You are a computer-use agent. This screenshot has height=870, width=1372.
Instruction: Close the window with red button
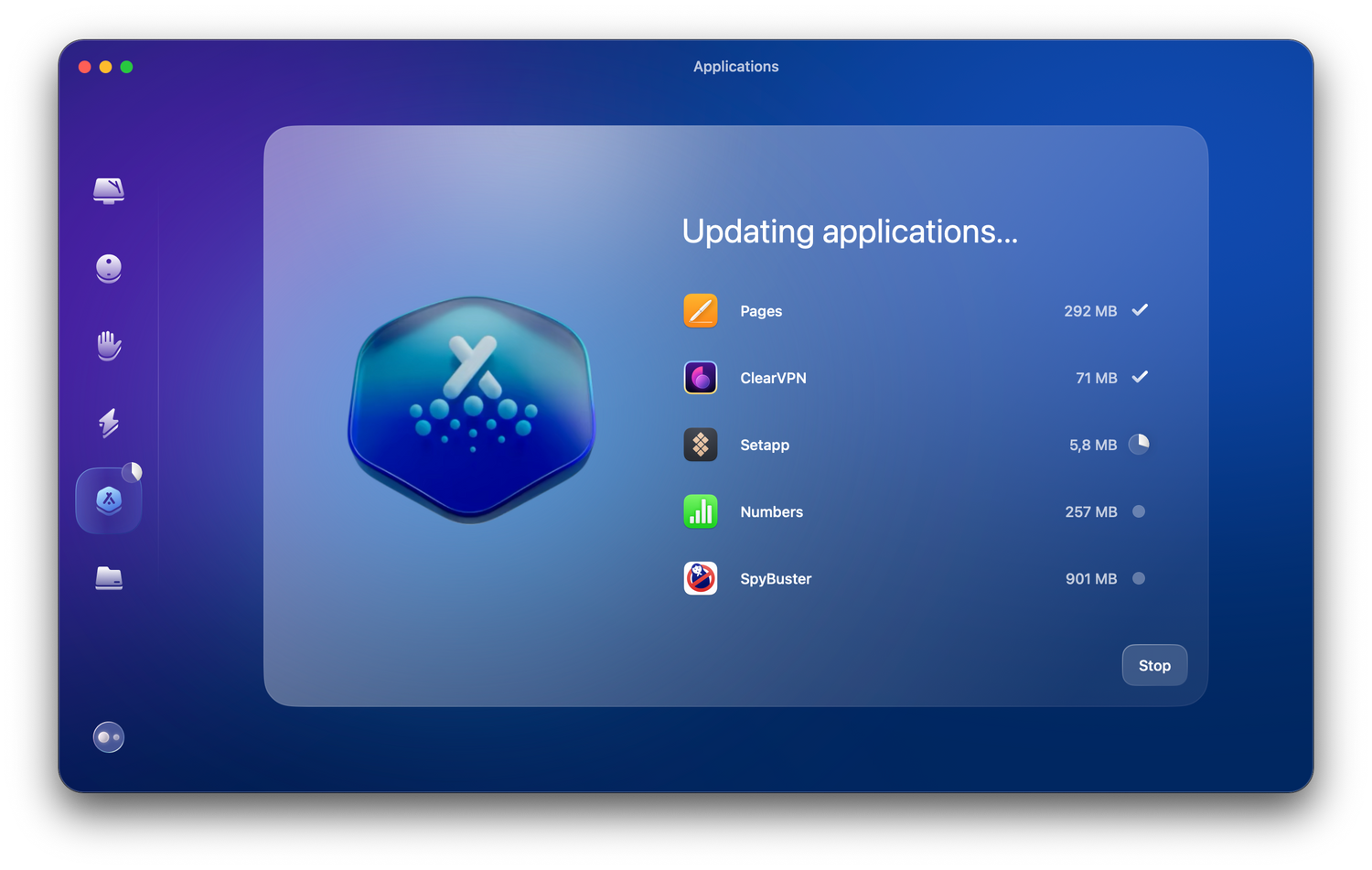tap(85, 67)
